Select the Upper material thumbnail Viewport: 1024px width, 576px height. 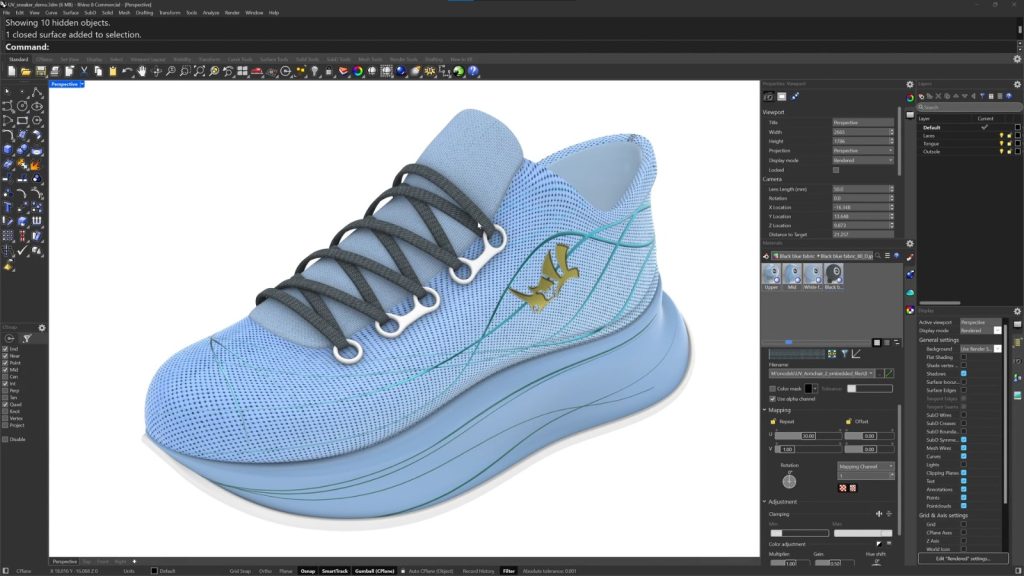[x=771, y=276]
